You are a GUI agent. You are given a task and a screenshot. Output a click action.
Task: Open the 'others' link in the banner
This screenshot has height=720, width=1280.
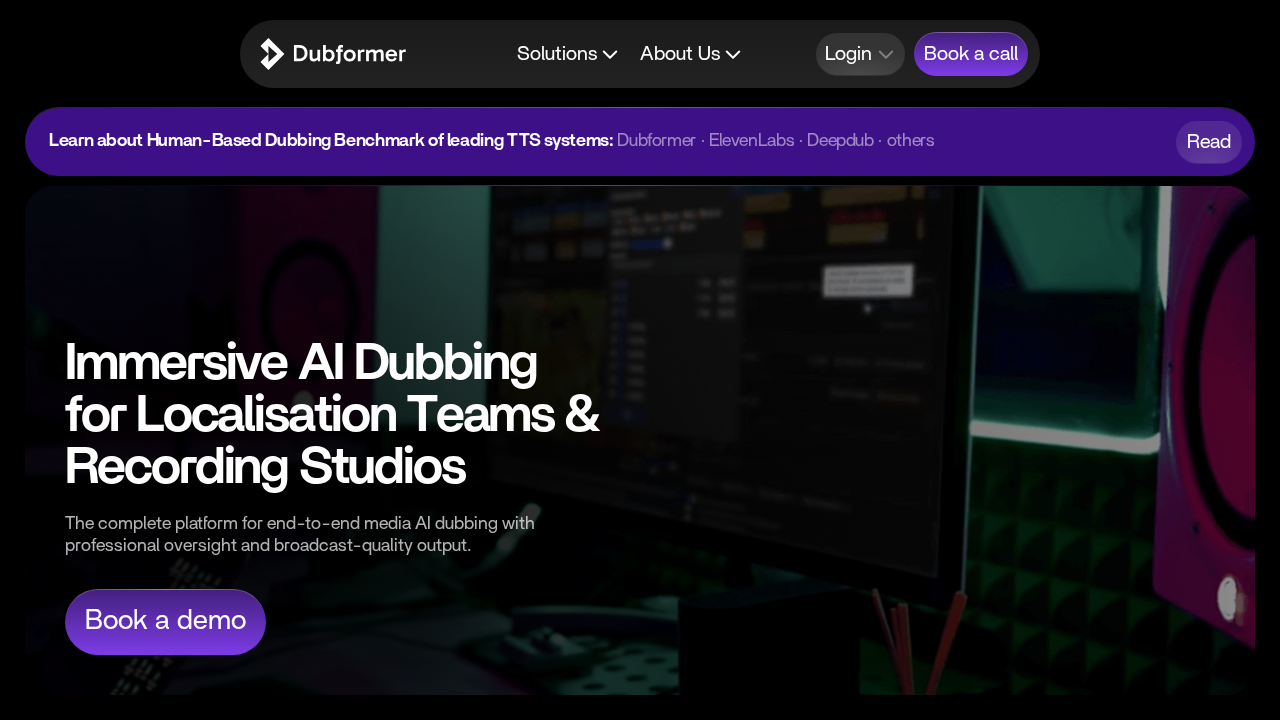[x=910, y=140]
